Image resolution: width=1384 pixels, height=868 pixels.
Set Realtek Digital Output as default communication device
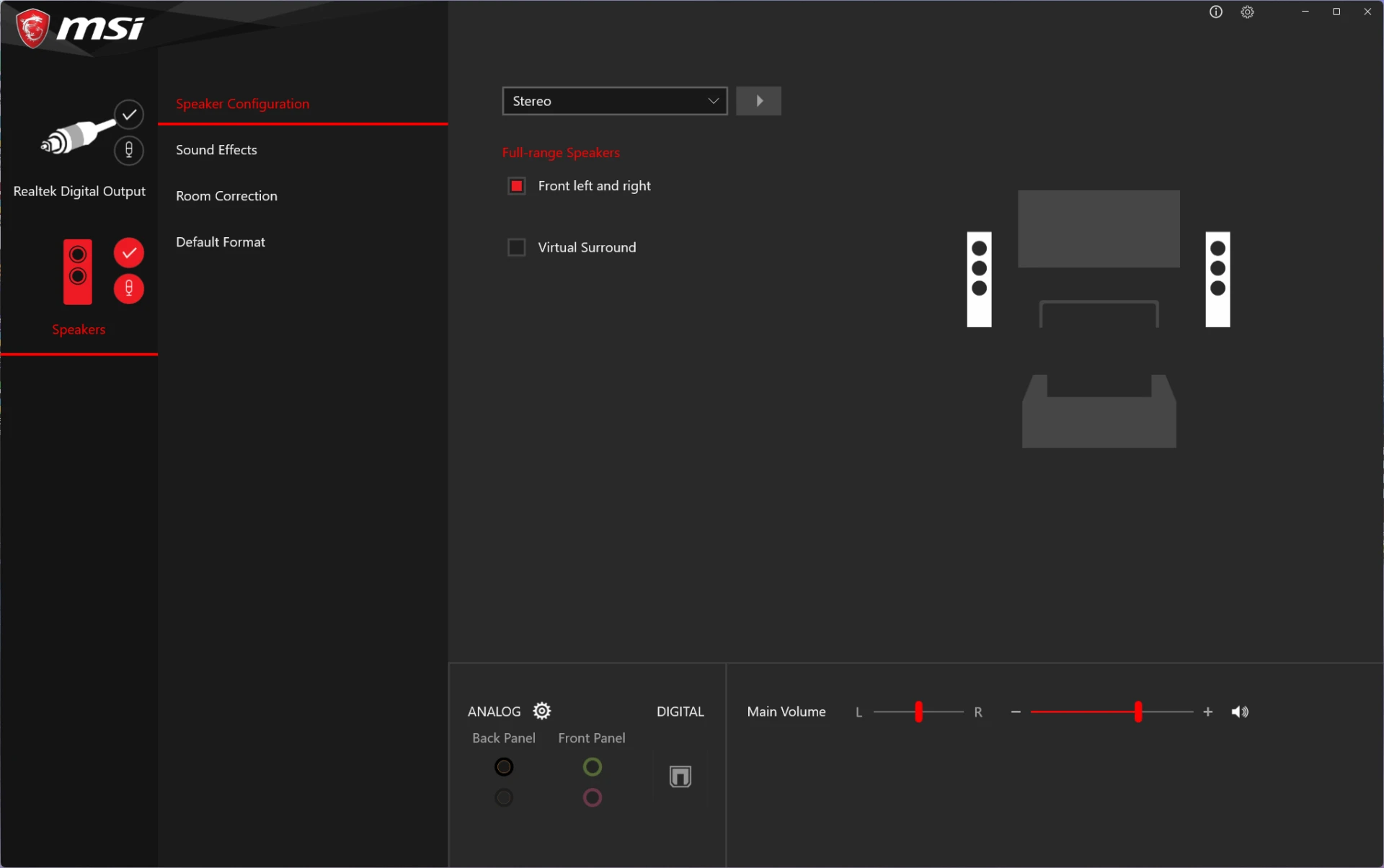(129, 150)
